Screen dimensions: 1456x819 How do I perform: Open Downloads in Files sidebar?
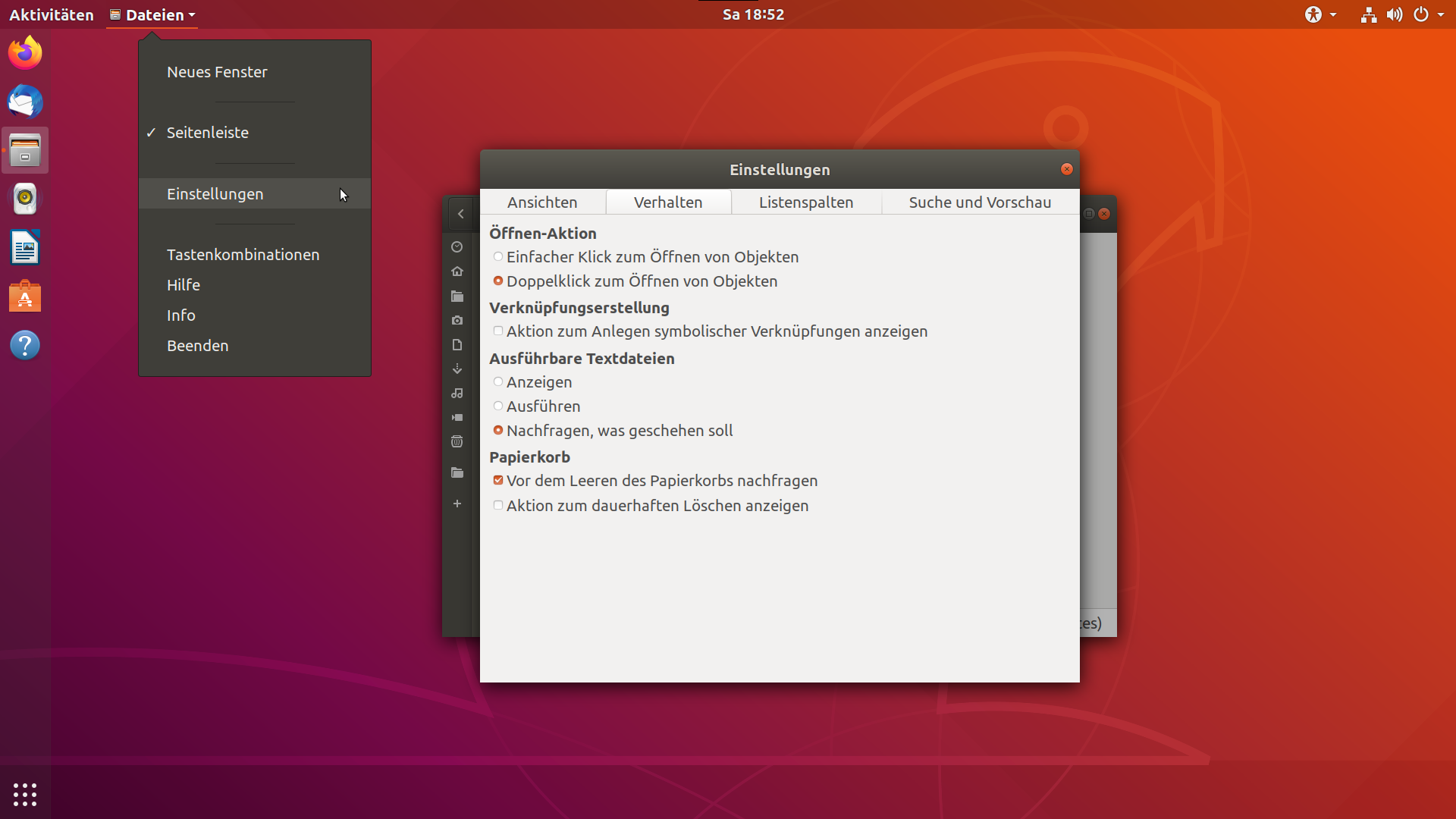point(457,369)
